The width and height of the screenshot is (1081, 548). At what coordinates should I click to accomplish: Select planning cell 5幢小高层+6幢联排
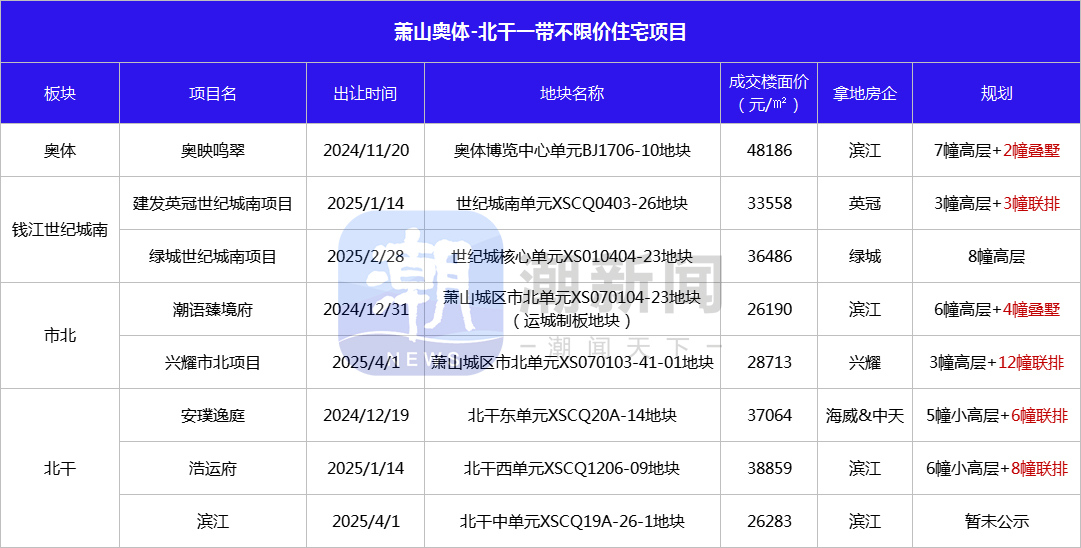[x=996, y=416]
